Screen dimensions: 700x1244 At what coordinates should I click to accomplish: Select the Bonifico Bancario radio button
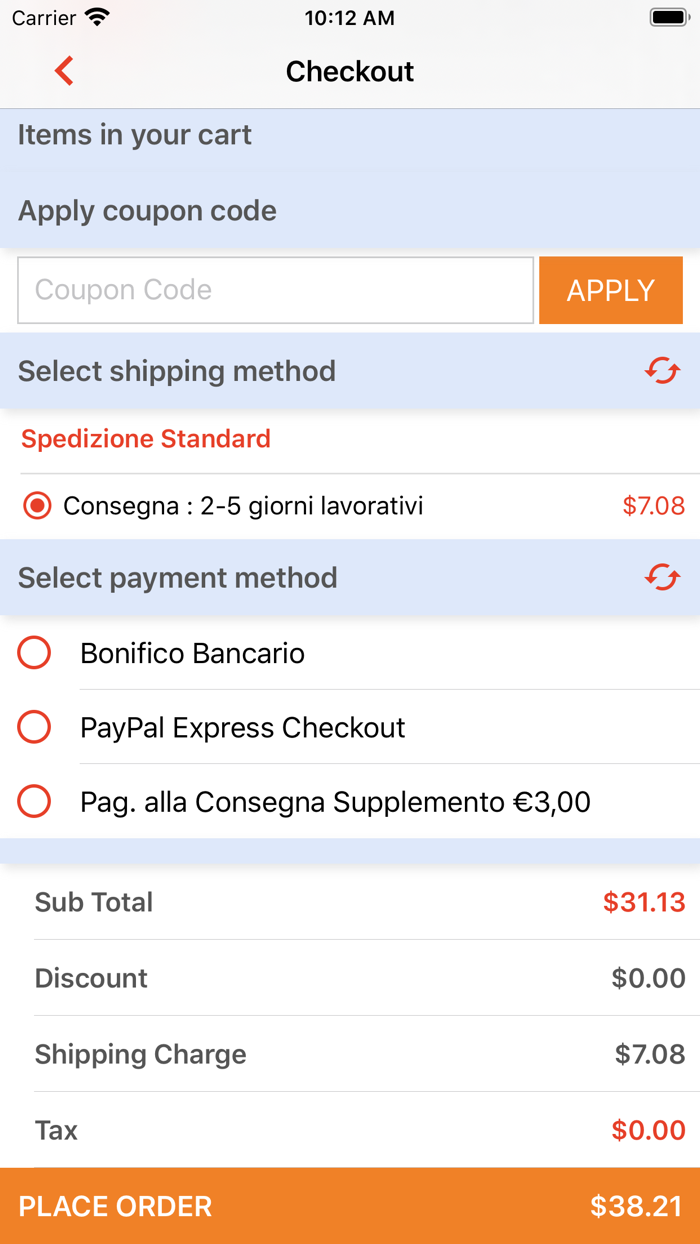[35, 653]
